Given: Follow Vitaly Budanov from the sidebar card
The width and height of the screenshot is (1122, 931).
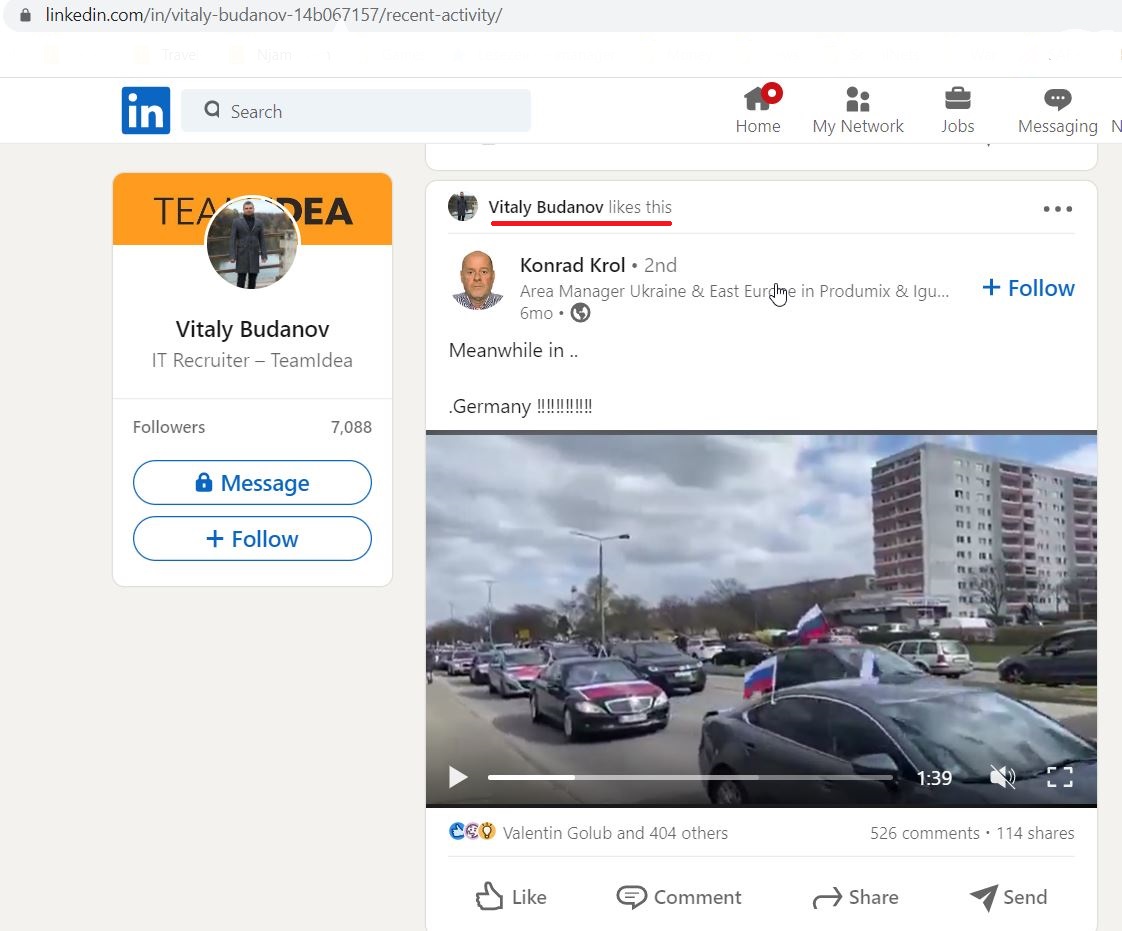Looking at the screenshot, I should [252, 538].
